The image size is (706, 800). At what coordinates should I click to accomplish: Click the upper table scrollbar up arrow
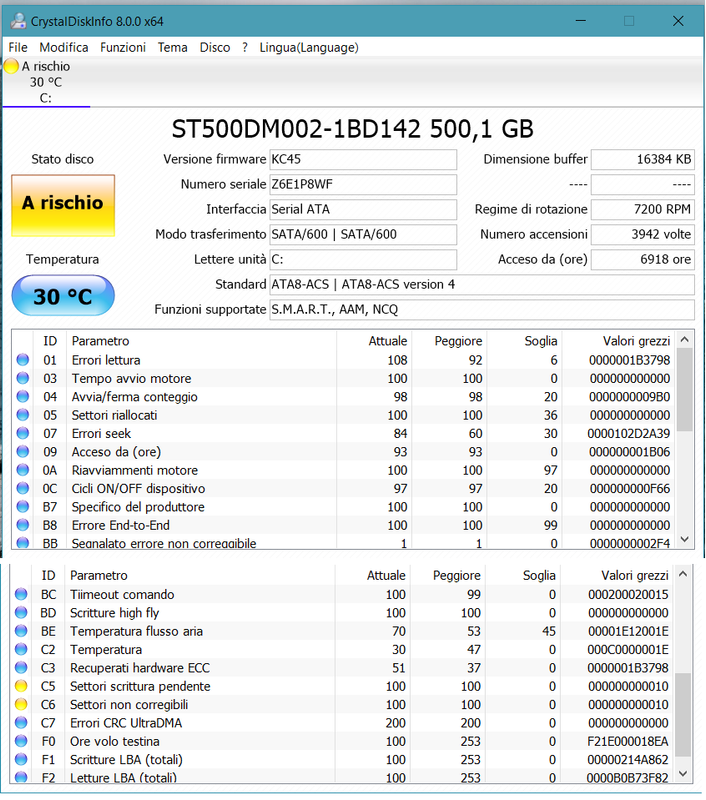[x=685, y=339]
